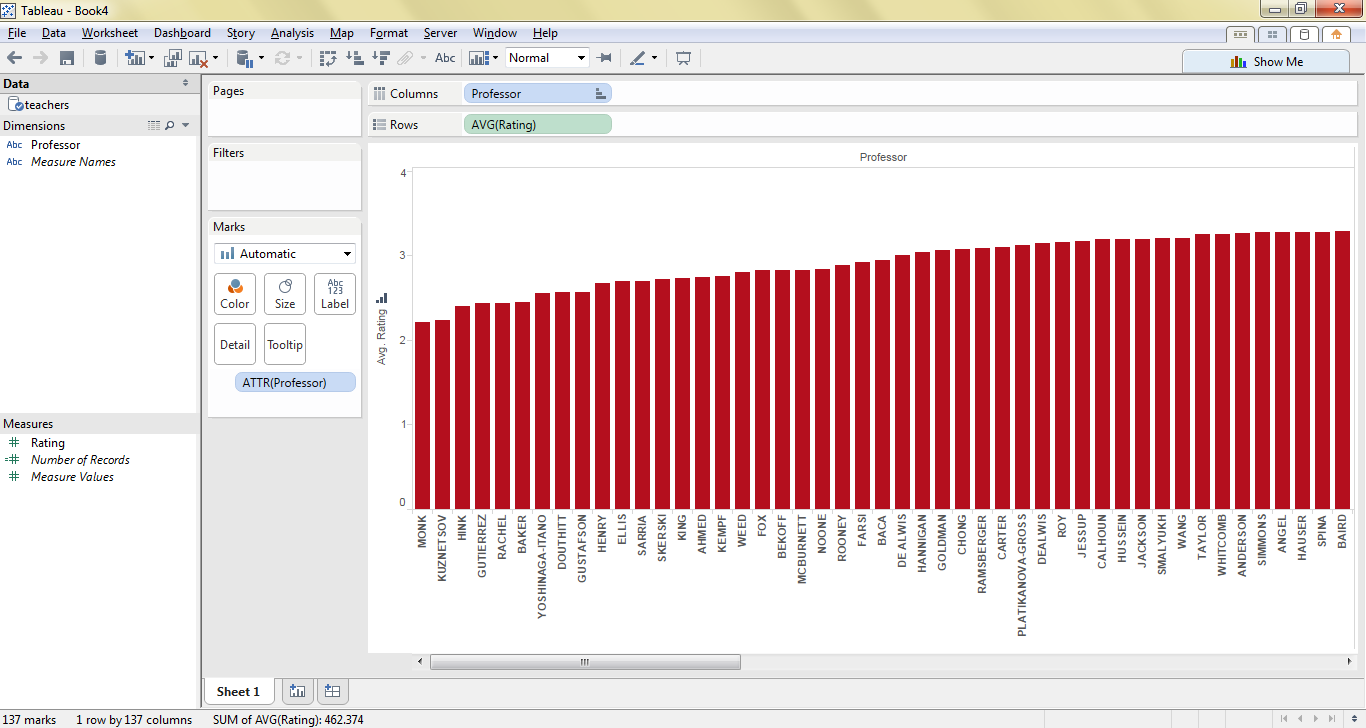Swap rows and columns
This screenshot has width=1366, height=728.
pyautogui.click(x=328, y=58)
